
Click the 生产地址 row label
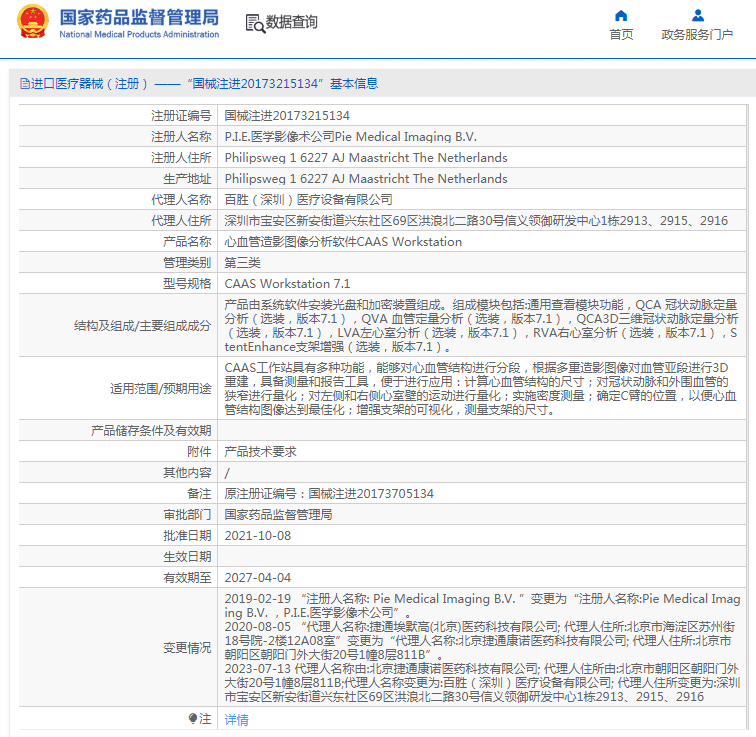click(187, 179)
